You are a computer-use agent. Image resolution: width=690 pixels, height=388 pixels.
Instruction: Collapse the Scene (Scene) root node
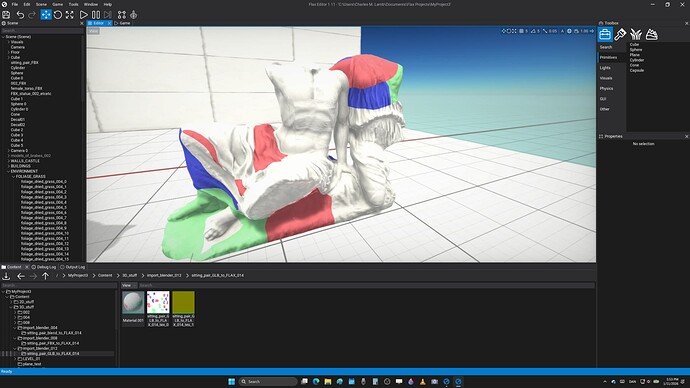click(x=3, y=37)
